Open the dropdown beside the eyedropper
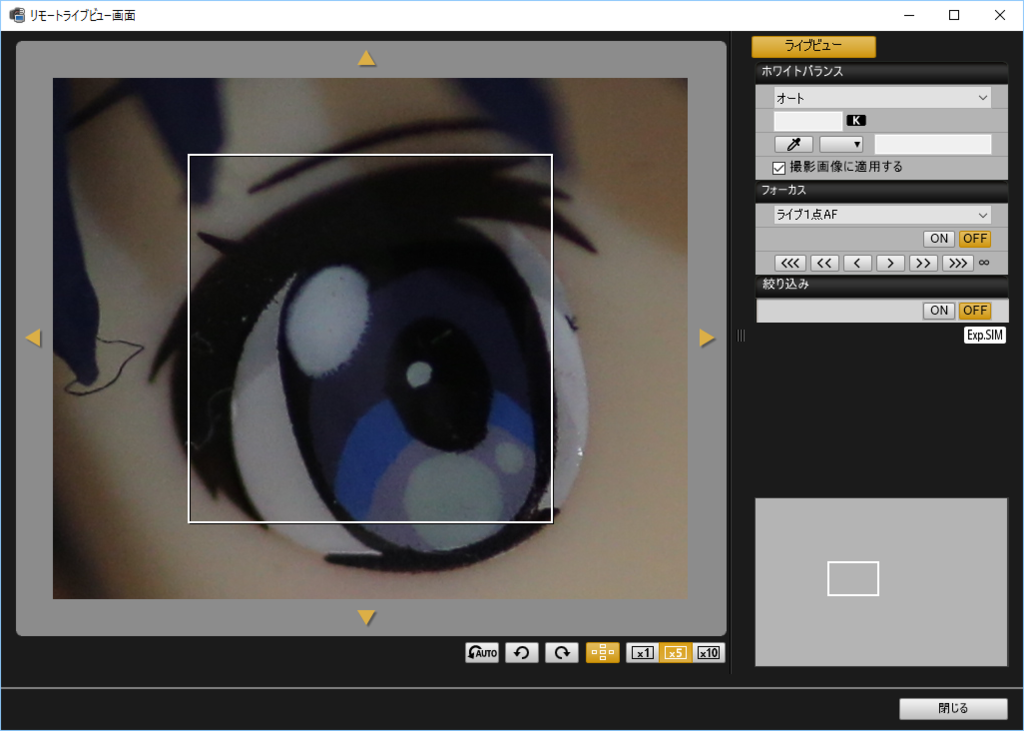This screenshot has width=1024, height=731. [x=841, y=144]
